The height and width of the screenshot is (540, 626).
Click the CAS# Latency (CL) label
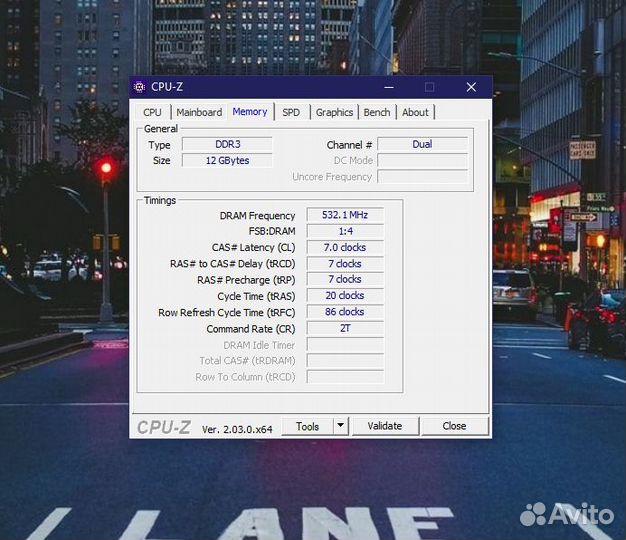(x=254, y=248)
